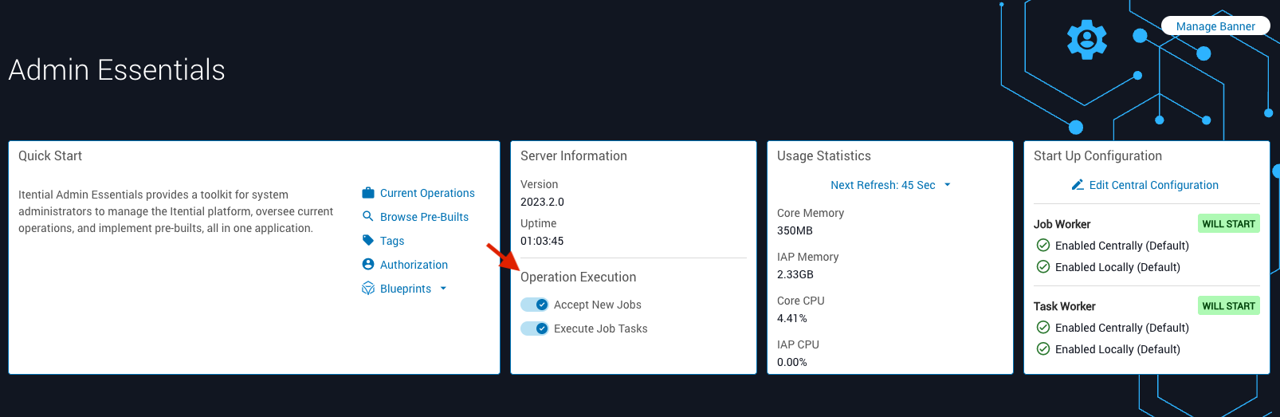Image resolution: width=1280 pixels, height=417 pixels.
Task: Open the Authorization link
Action: 414,265
